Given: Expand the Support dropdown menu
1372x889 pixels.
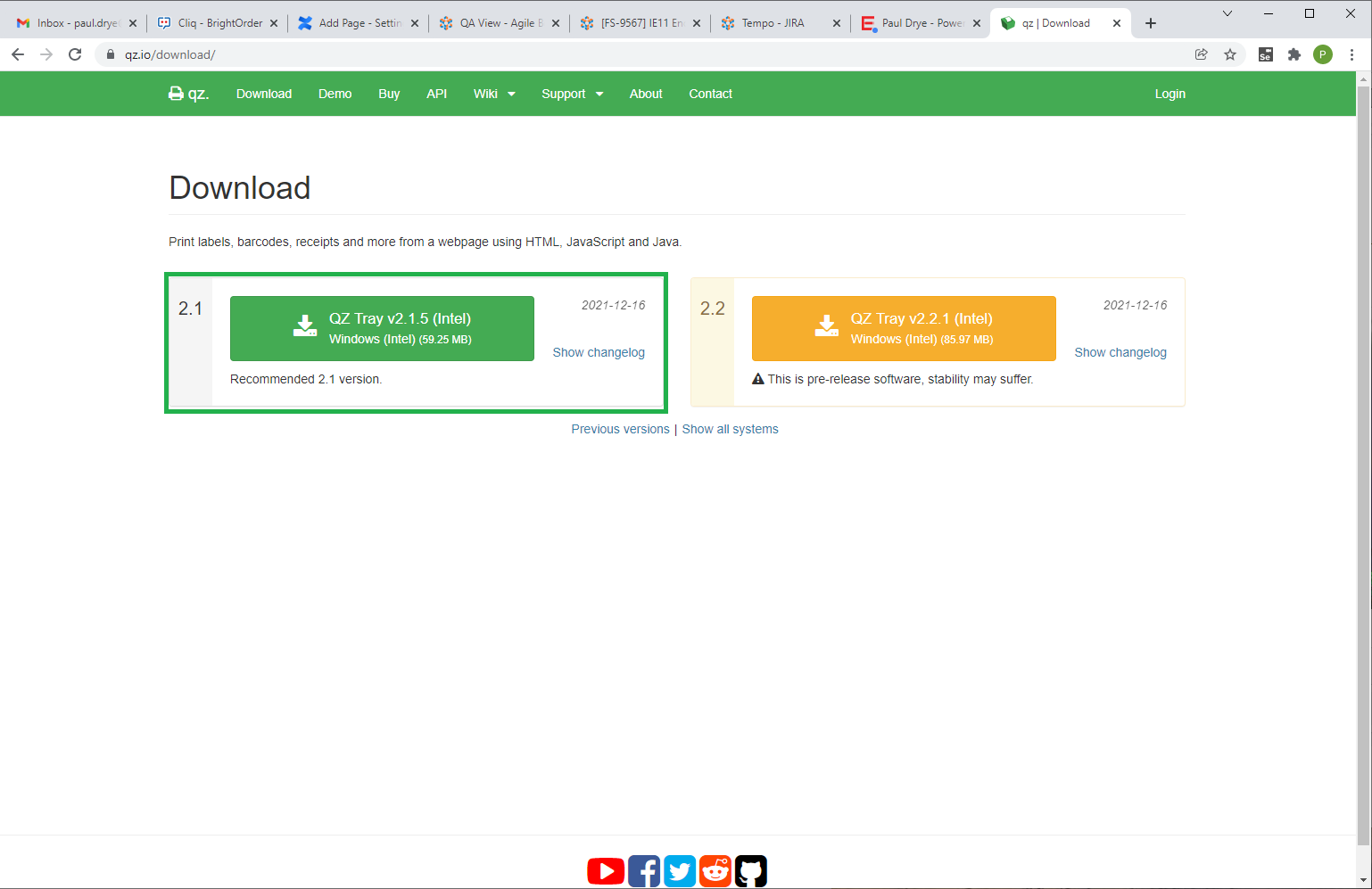Looking at the screenshot, I should tap(573, 94).
